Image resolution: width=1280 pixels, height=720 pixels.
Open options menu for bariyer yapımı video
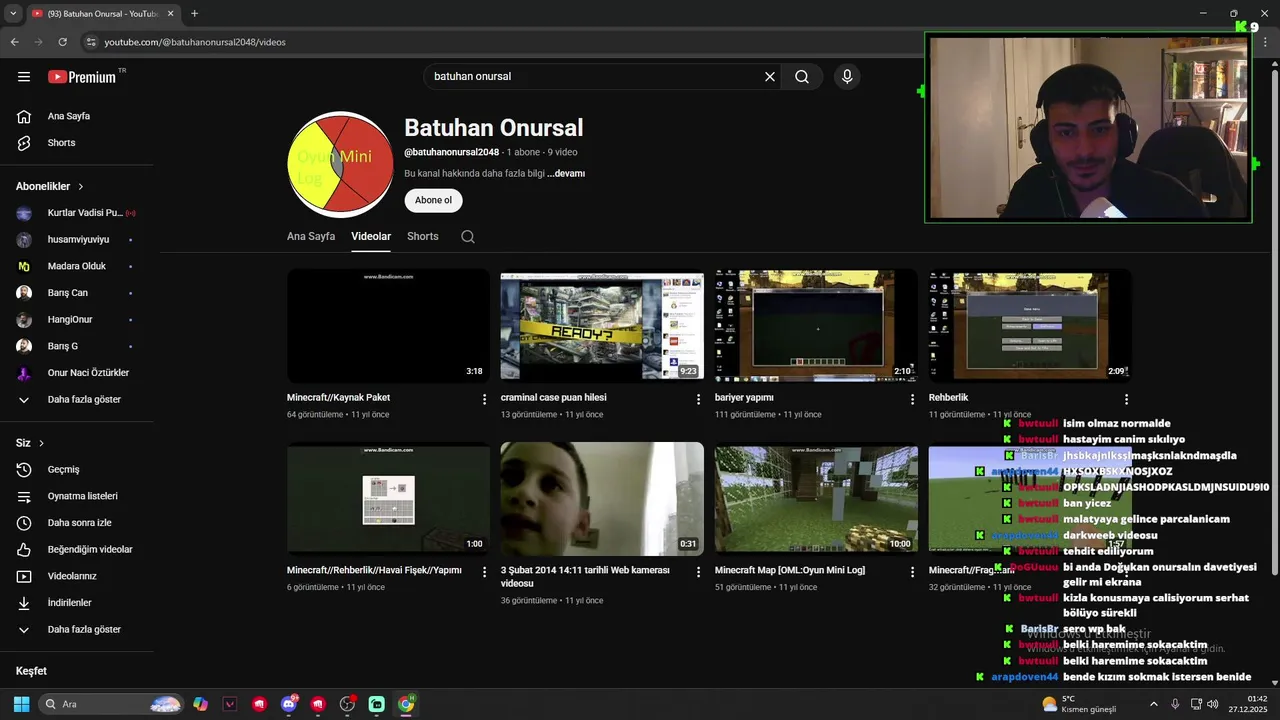912,399
